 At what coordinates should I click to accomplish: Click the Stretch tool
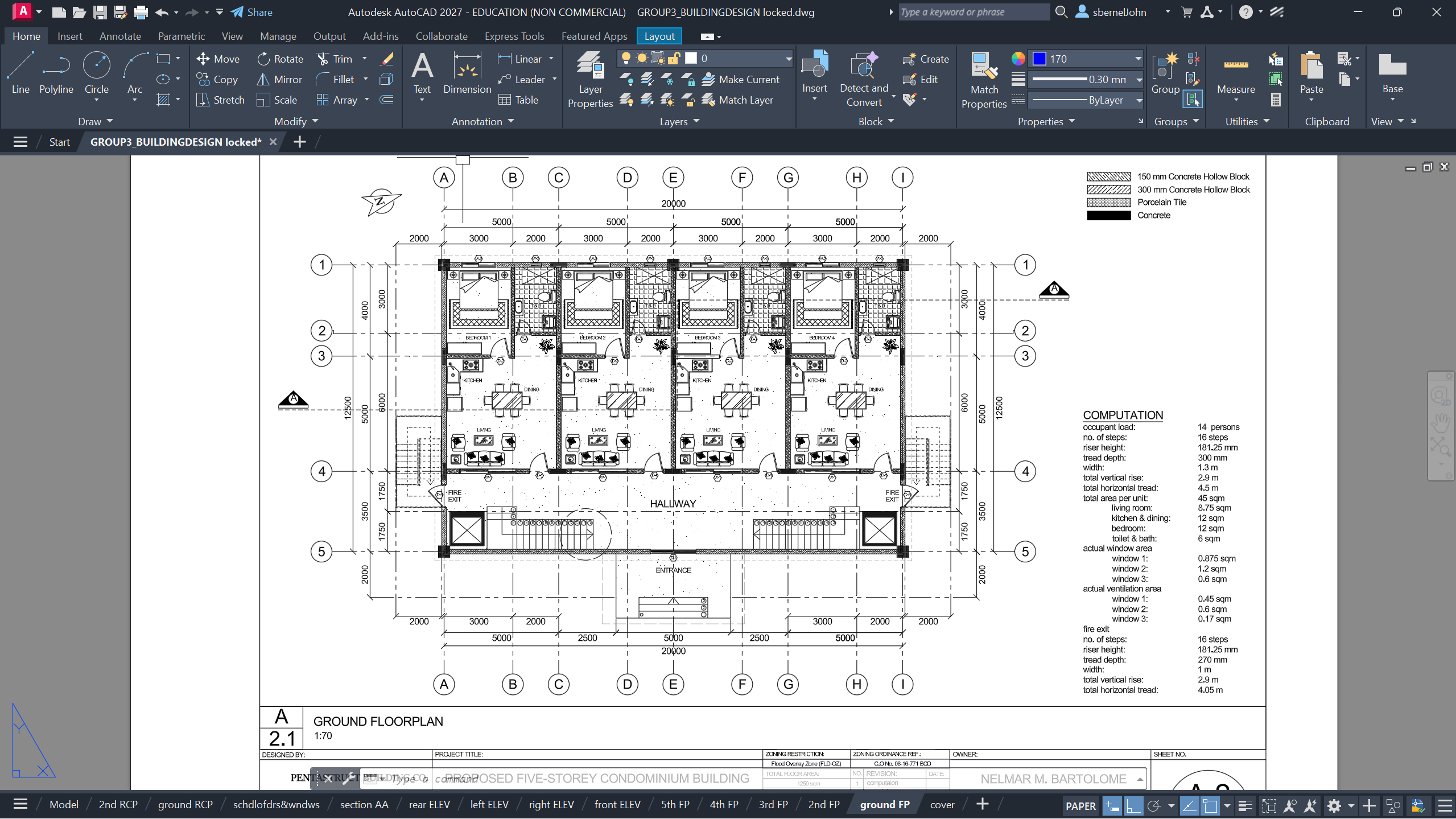click(220, 100)
